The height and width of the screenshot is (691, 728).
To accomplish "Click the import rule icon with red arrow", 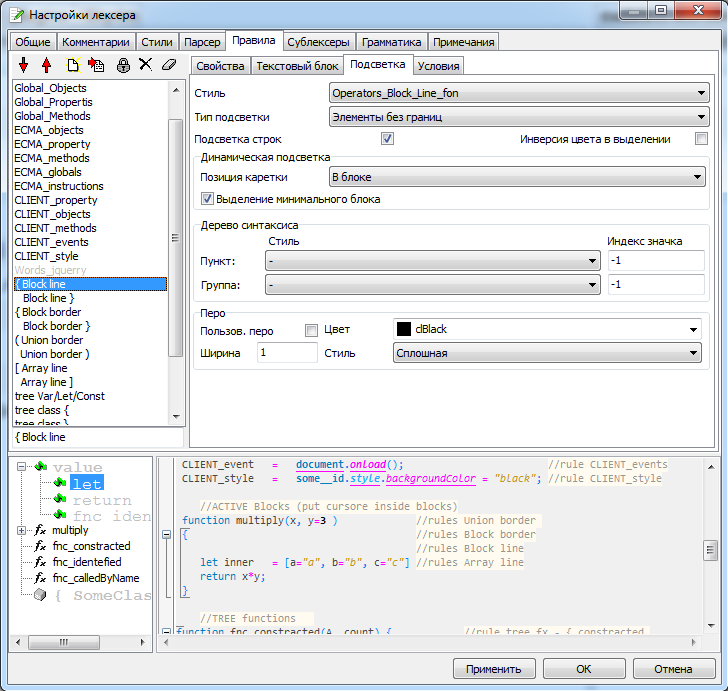I will (x=97, y=65).
